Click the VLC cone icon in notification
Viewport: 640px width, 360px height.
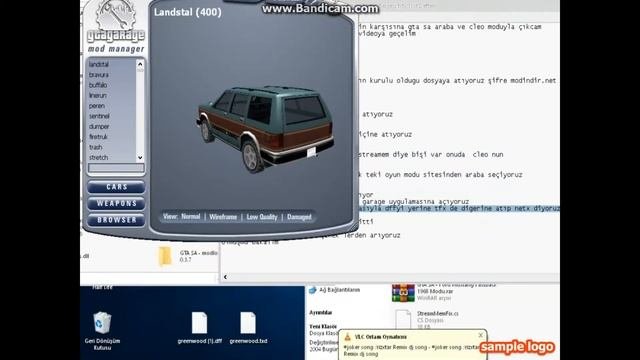pos(347,337)
